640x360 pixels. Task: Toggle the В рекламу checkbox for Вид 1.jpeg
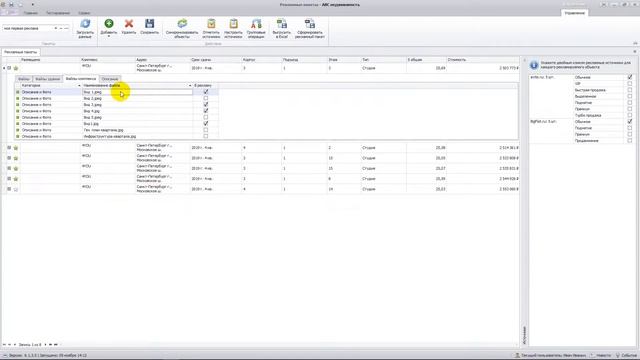coord(206,92)
